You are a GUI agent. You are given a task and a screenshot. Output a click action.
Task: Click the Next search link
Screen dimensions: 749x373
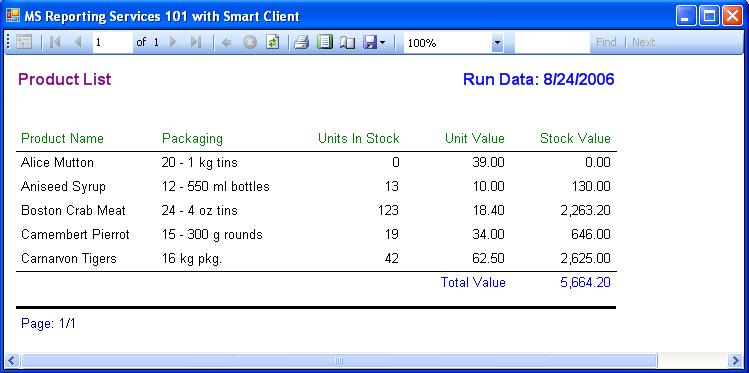(643, 43)
